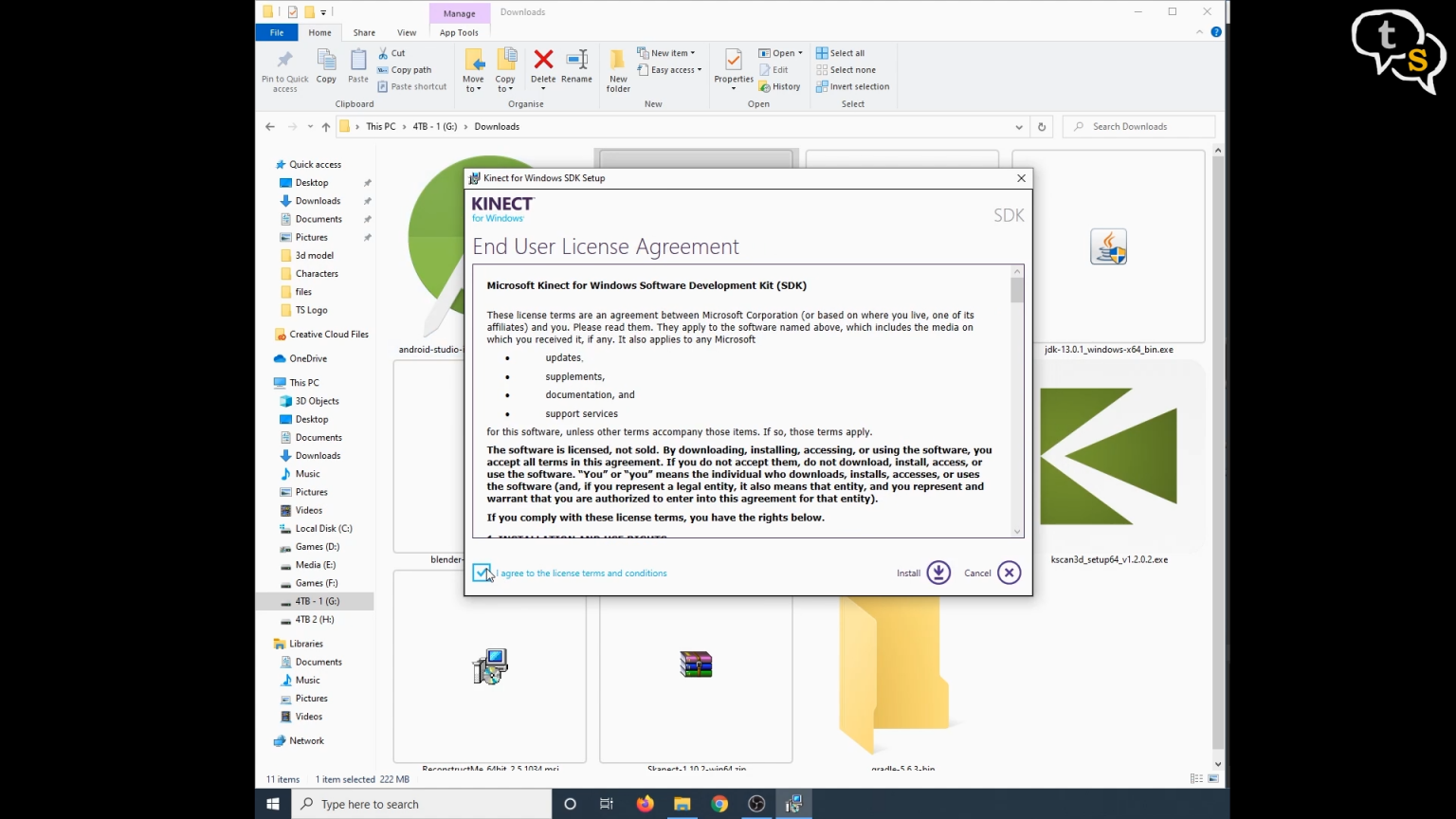The width and height of the screenshot is (1456, 819).
Task: Click the taskbar search box
Action: (x=422, y=804)
